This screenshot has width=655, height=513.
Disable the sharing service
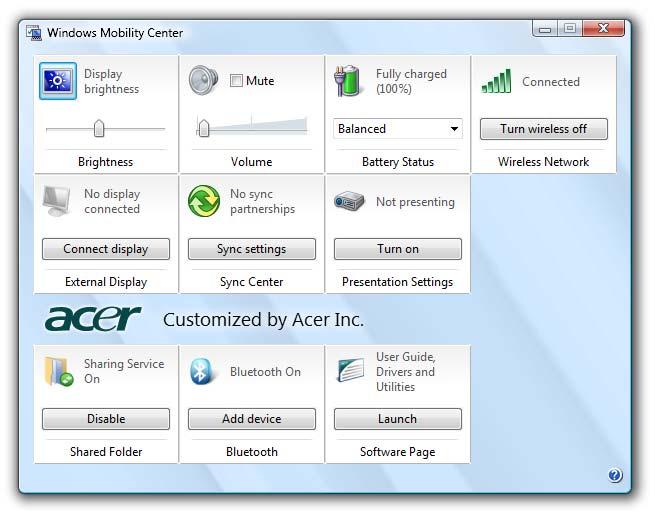(106, 419)
